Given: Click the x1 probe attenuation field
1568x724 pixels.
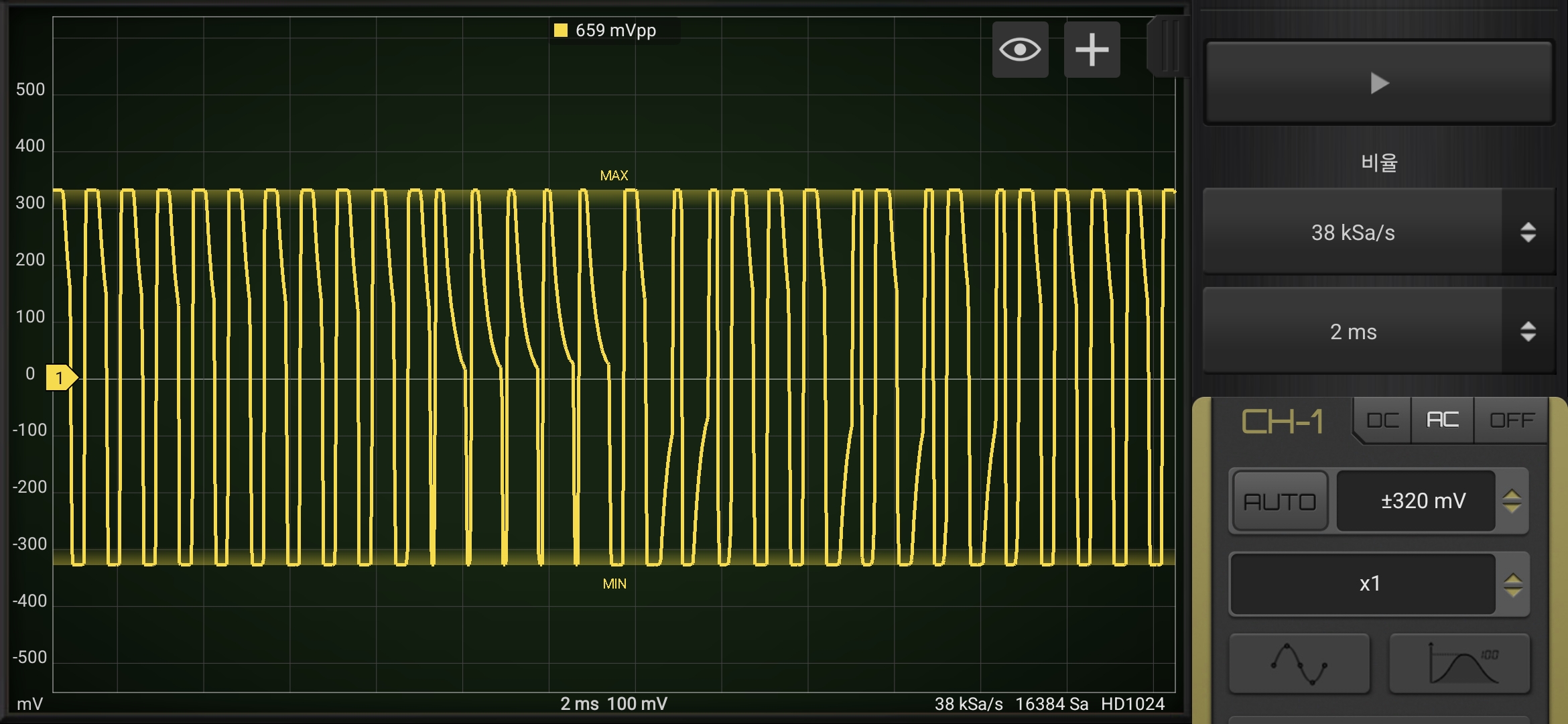Looking at the screenshot, I should pos(1363,584).
